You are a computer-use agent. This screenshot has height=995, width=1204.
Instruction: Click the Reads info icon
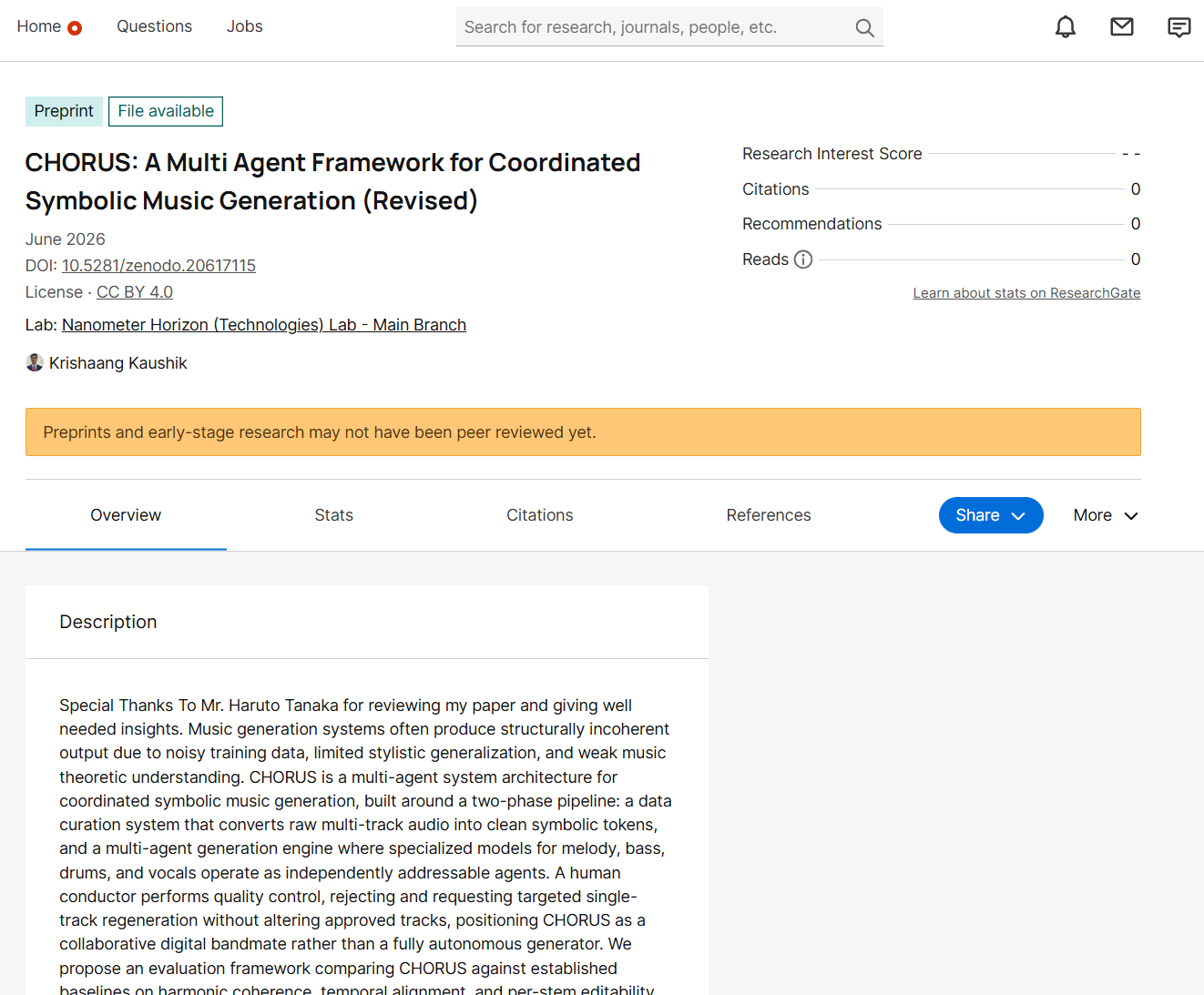click(x=803, y=259)
